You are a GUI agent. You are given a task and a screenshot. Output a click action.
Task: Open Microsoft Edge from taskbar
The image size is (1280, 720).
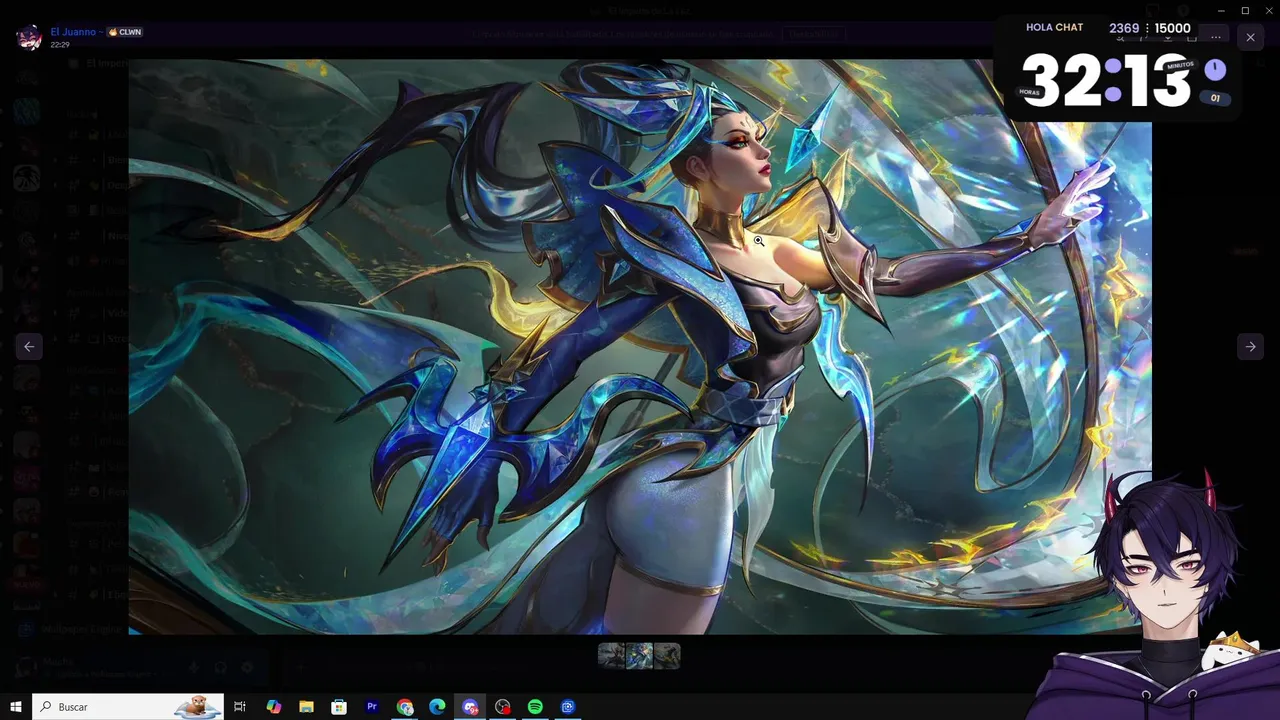[437, 707]
